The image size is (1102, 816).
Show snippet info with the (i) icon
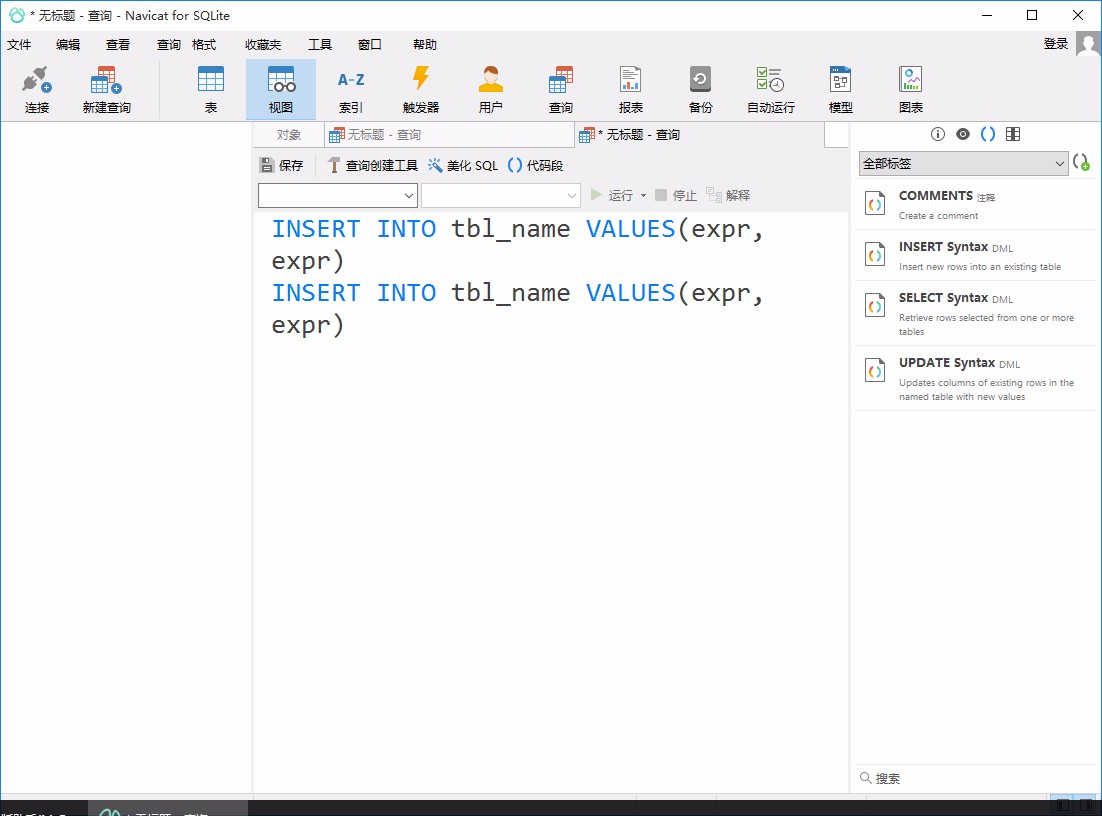click(x=937, y=133)
